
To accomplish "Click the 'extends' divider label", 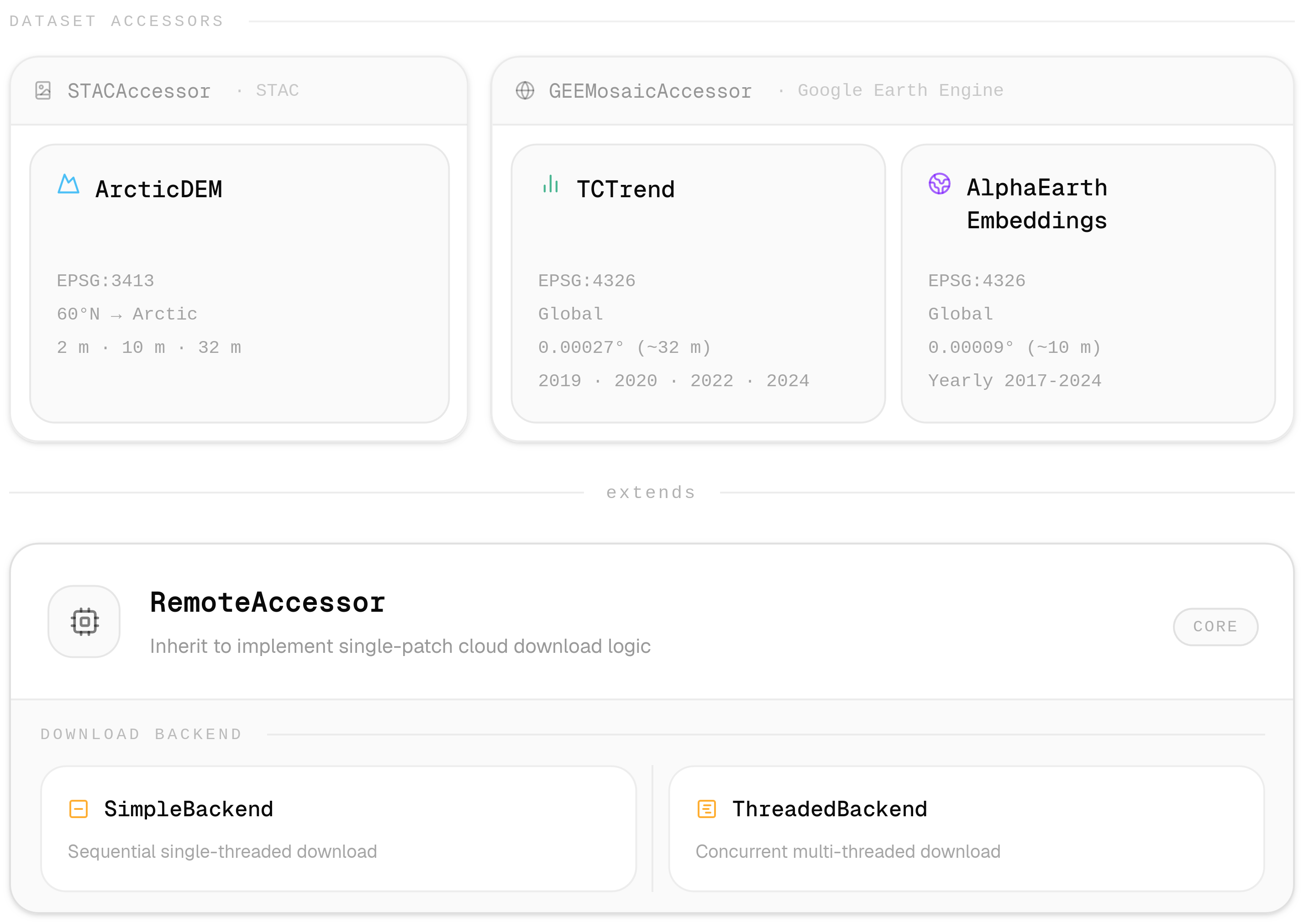I will click(652, 493).
